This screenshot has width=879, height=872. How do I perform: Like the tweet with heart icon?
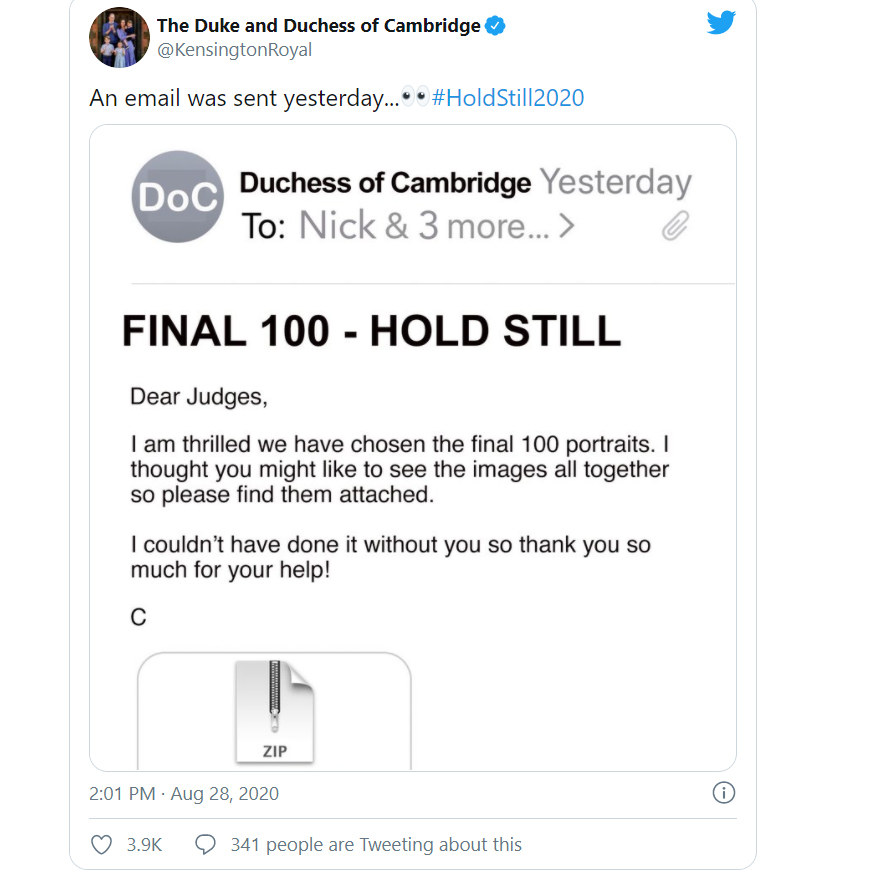pos(101,845)
